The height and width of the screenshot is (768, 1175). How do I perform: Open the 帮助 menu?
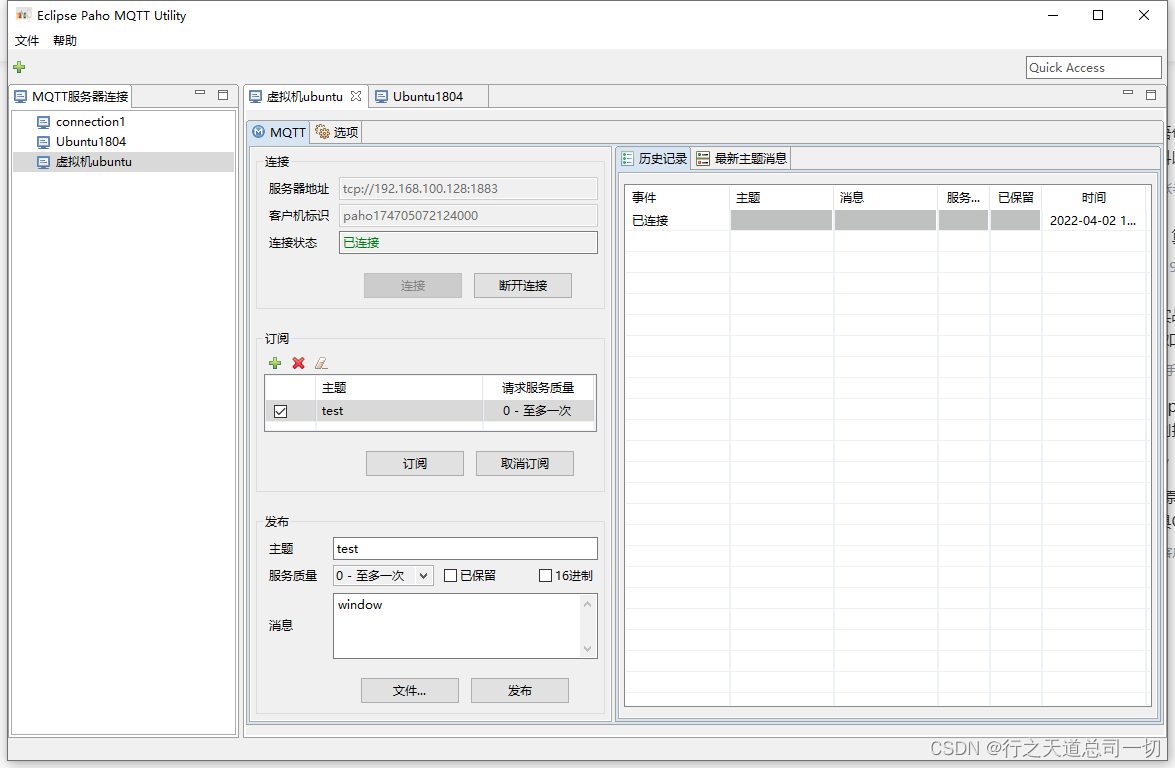tap(65, 40)
